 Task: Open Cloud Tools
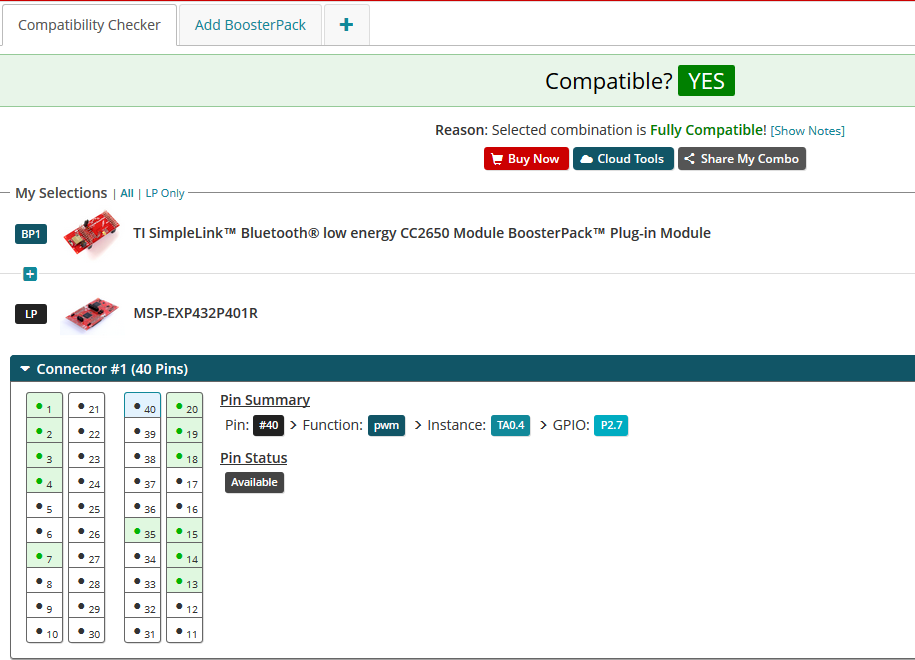coord(623,159)
